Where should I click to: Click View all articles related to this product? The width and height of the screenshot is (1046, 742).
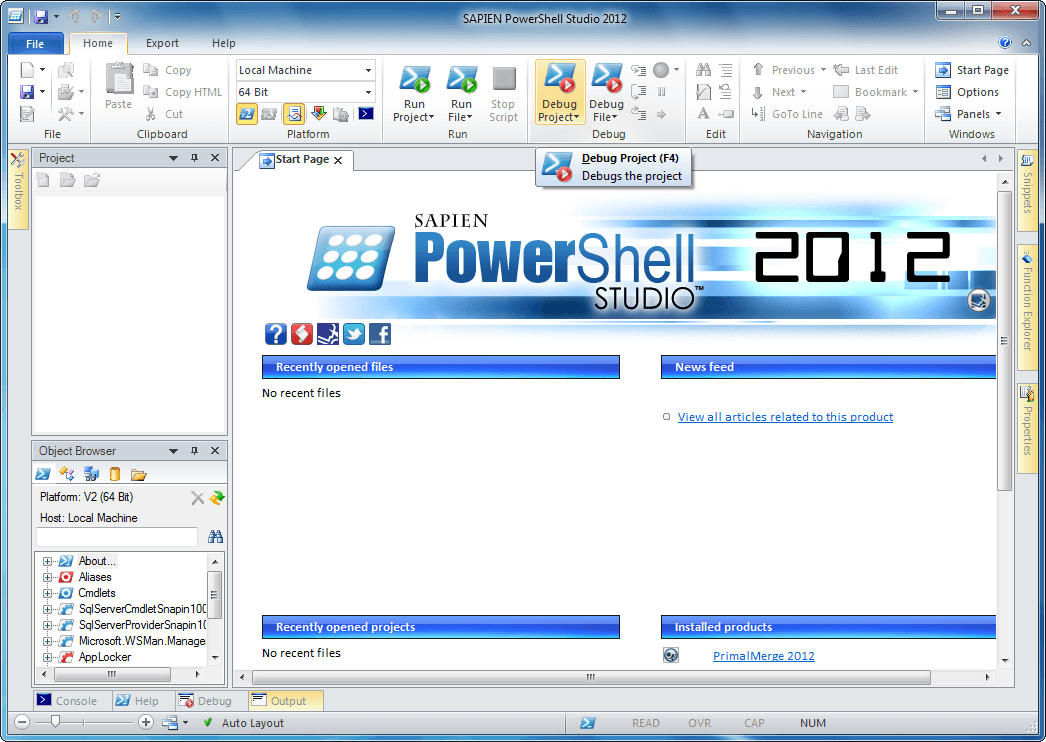point(785,417)
